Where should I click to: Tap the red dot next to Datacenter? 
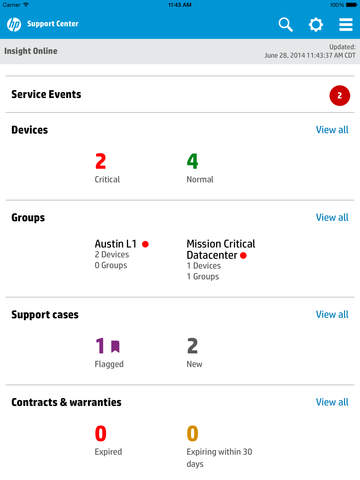click(x=243, y=255)
